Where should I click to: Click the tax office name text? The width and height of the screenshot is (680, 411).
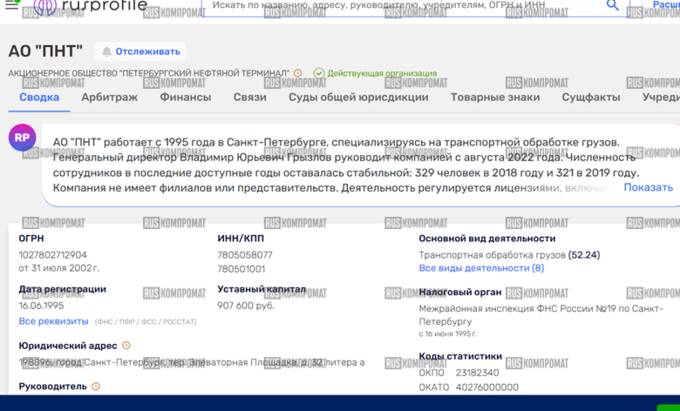coord(541,315)
